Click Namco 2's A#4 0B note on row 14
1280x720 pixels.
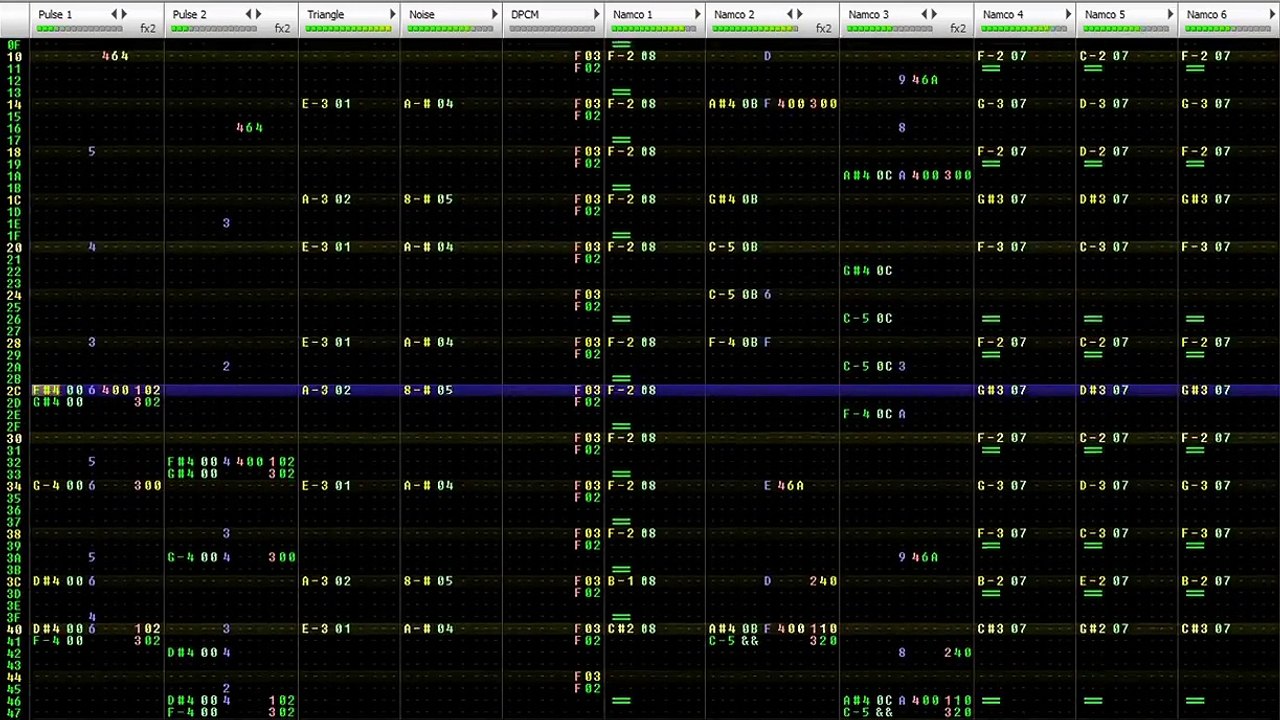click(x=734, y=104)
